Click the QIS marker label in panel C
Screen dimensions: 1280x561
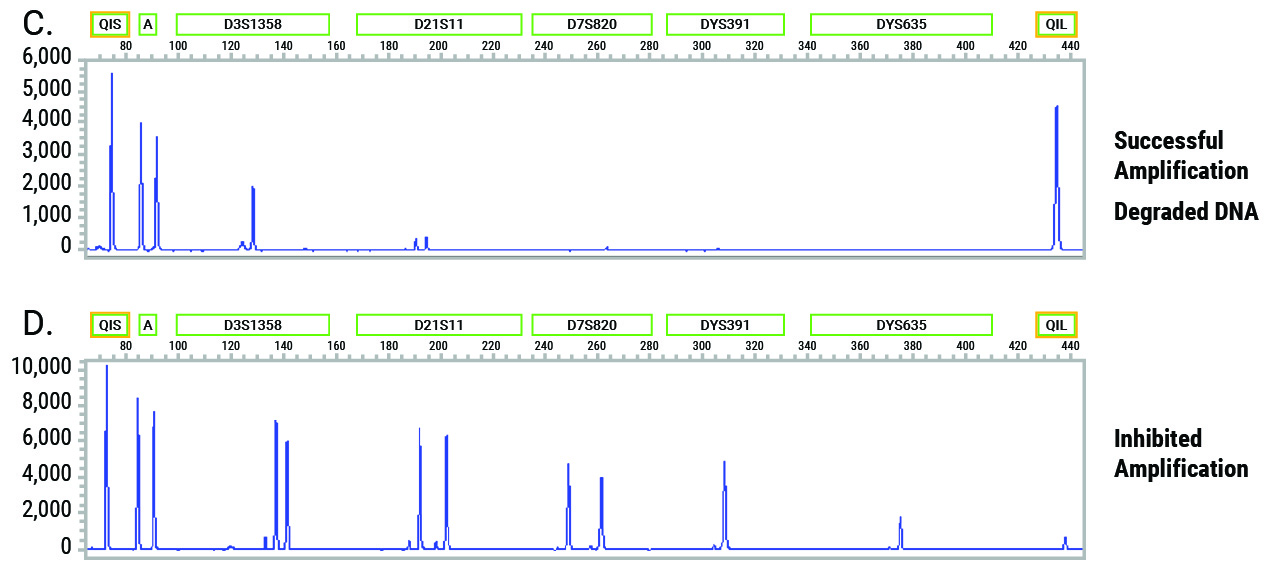pos(109,24)
